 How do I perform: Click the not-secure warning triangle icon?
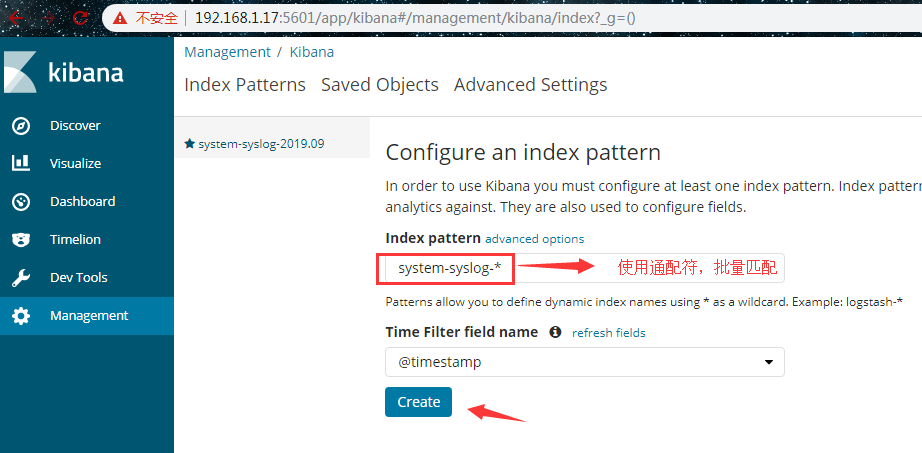121,18
